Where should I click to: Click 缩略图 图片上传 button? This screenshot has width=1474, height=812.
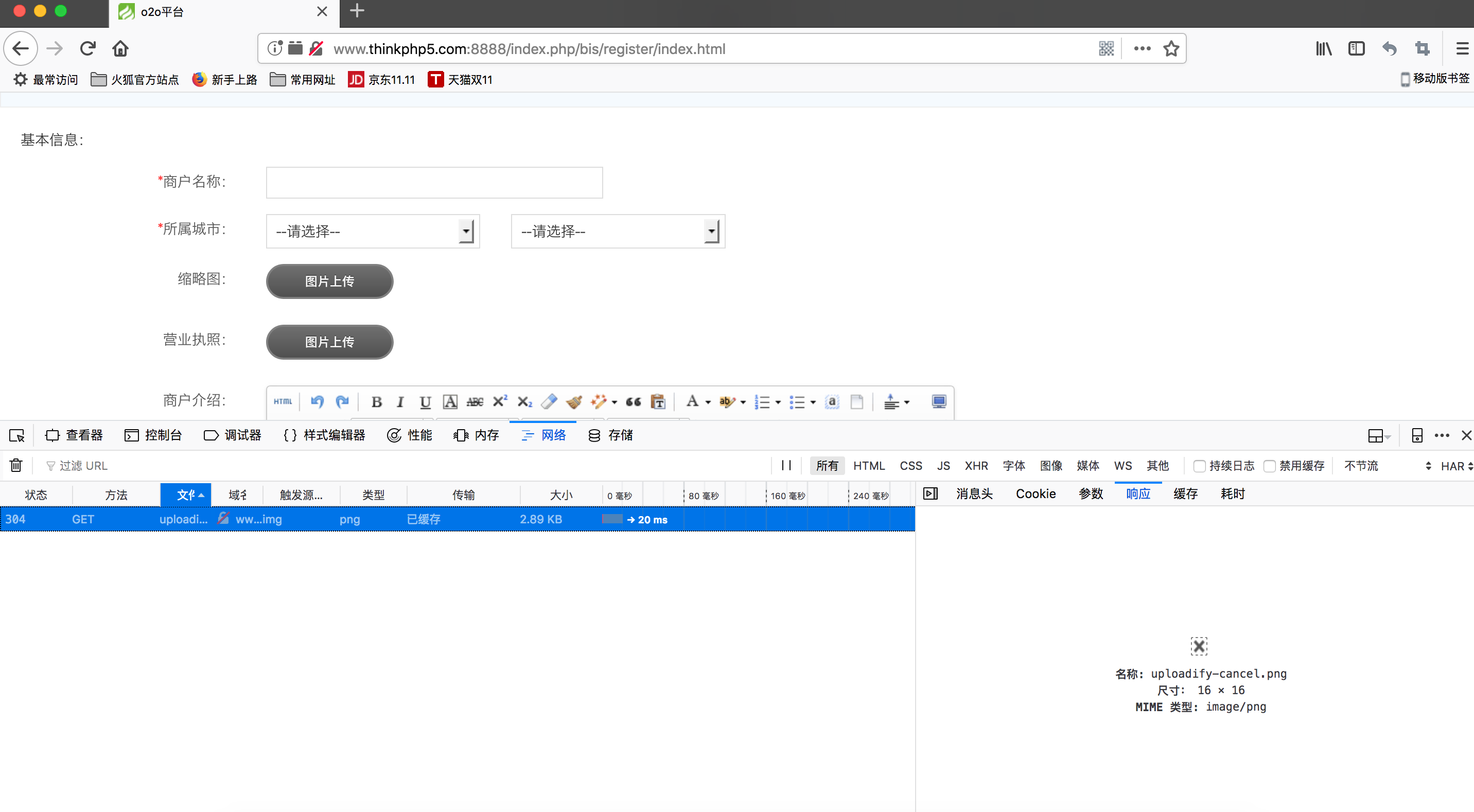tap(329, 281)
